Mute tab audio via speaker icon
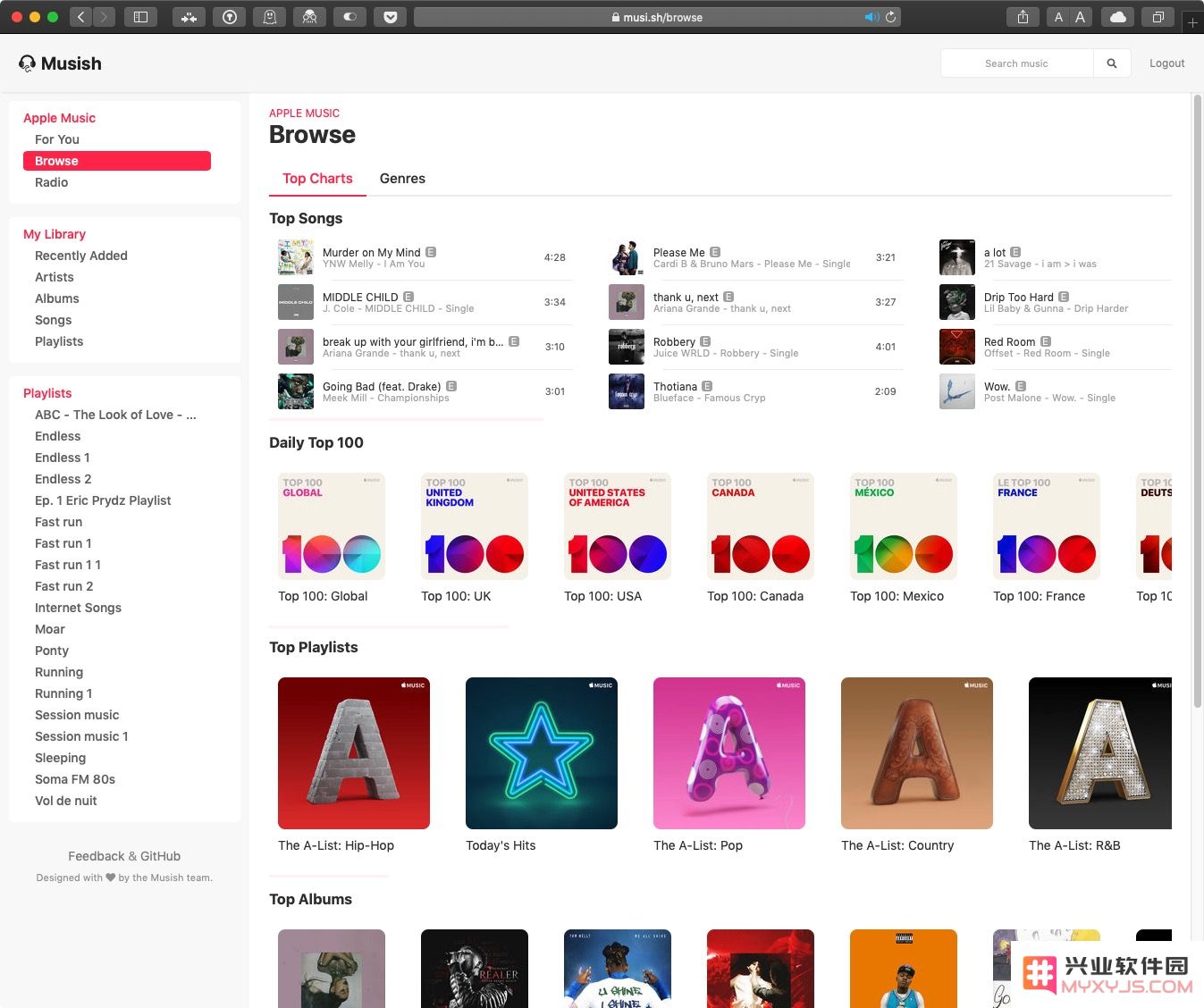Viewport: 1204px width, 1008px height. pyautogui.click(x=871, y=17)
